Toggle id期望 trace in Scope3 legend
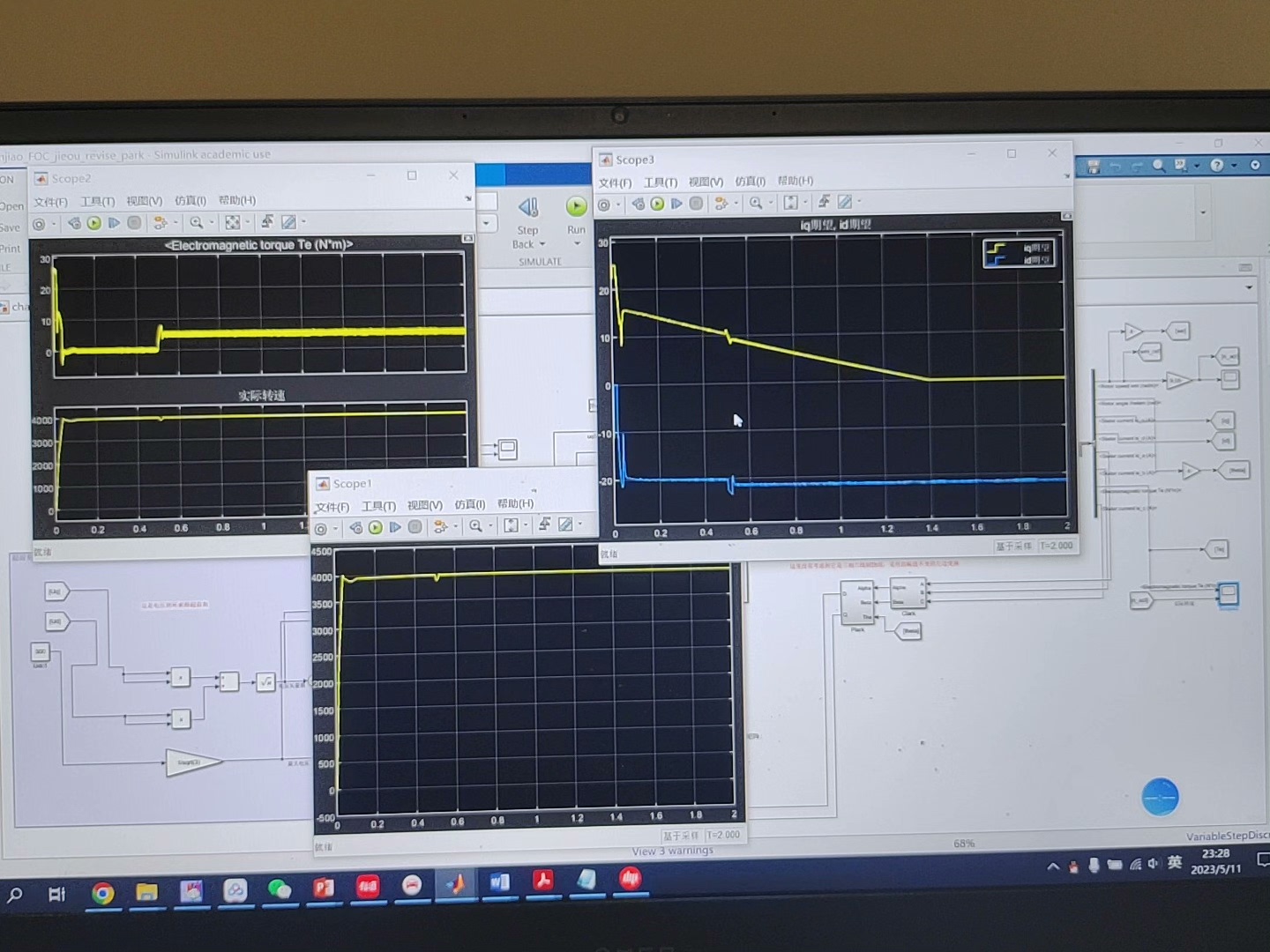 pyautogui.click(x=1021, y=260)
